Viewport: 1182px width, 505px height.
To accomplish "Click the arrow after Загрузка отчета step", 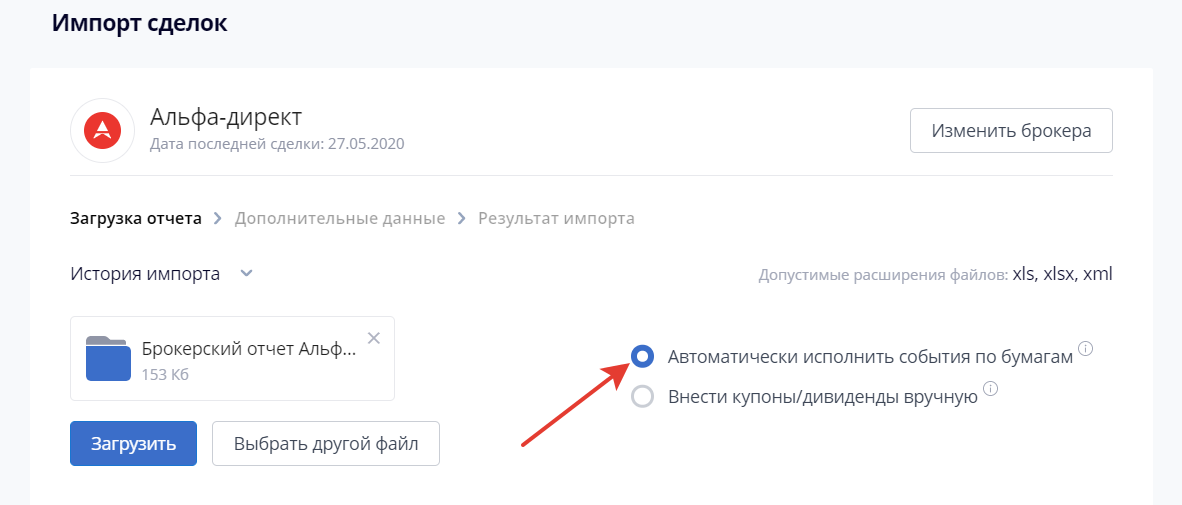I will [x=218, y=218].
